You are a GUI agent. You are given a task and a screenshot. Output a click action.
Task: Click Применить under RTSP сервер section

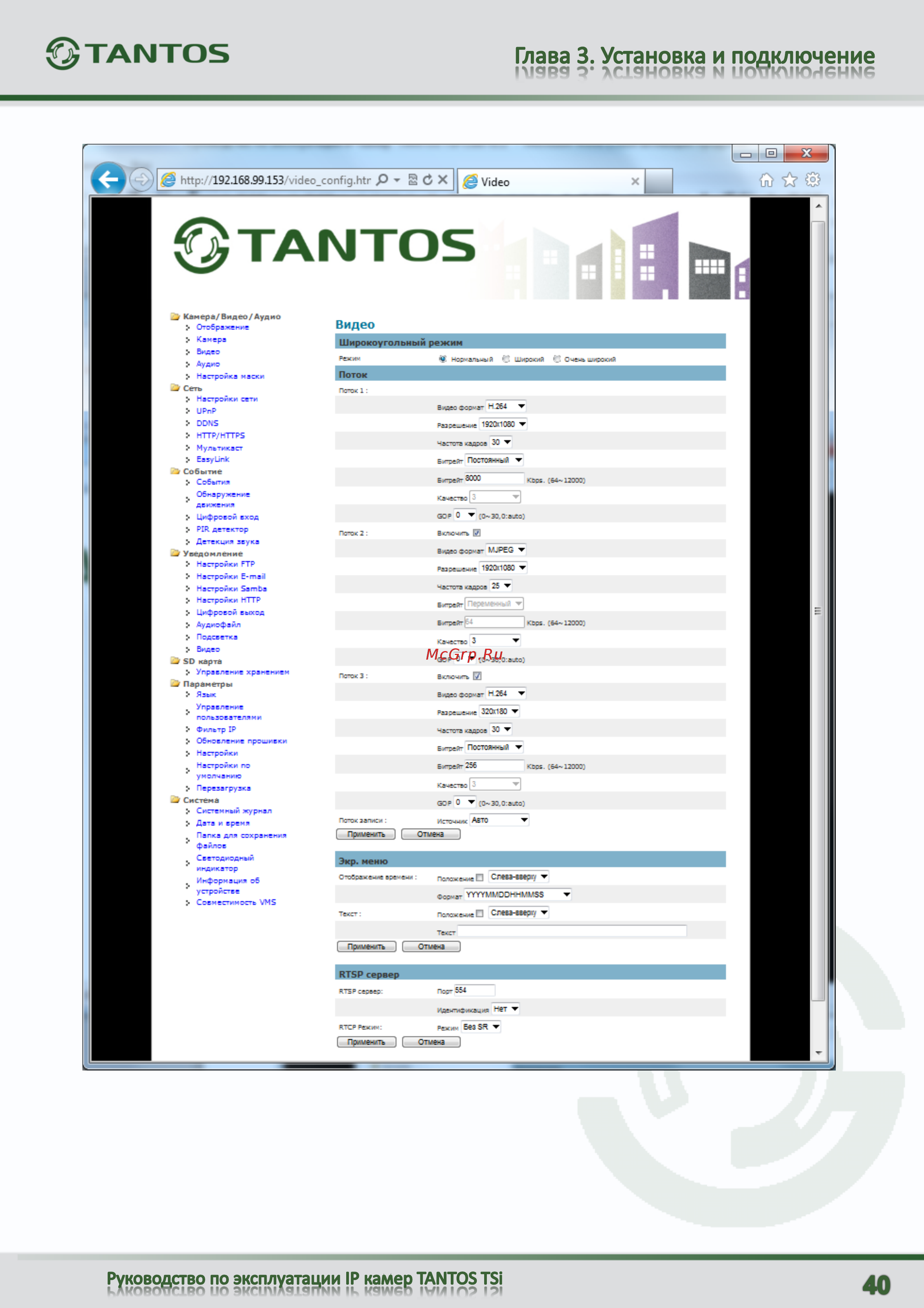(366, 1042)
